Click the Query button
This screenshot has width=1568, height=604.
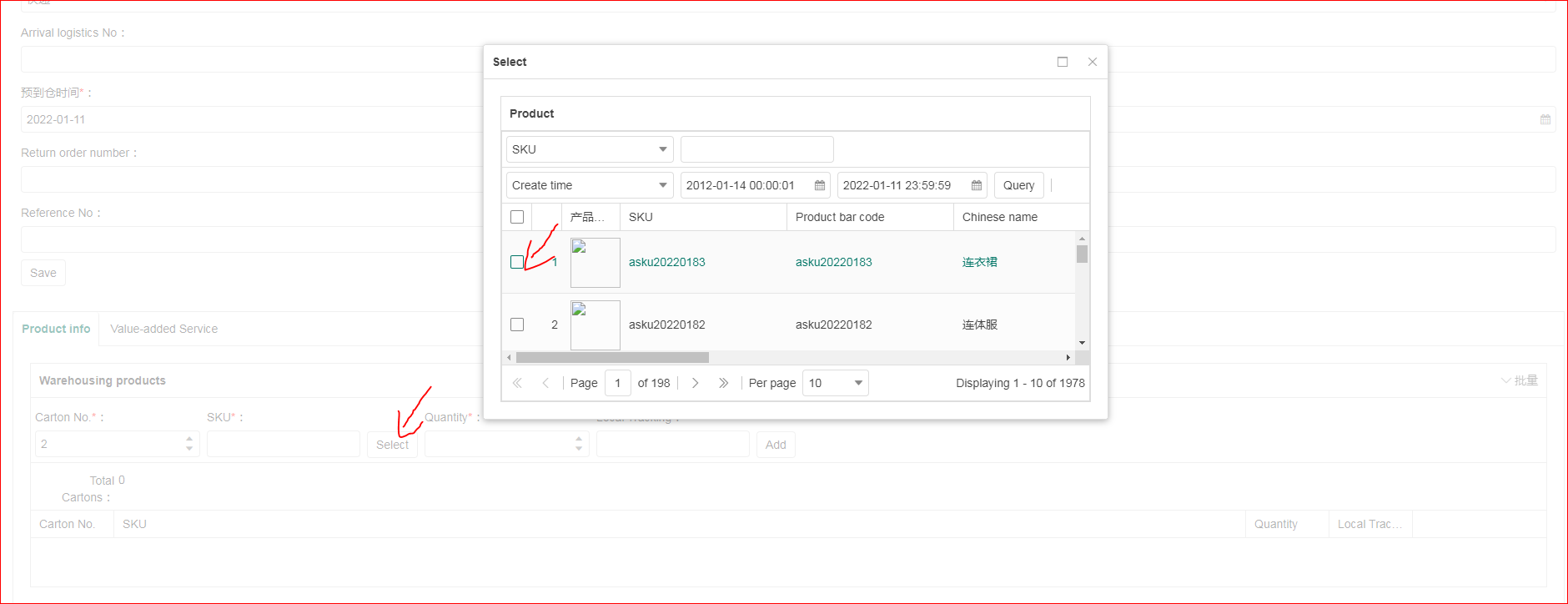[1018, 185]
